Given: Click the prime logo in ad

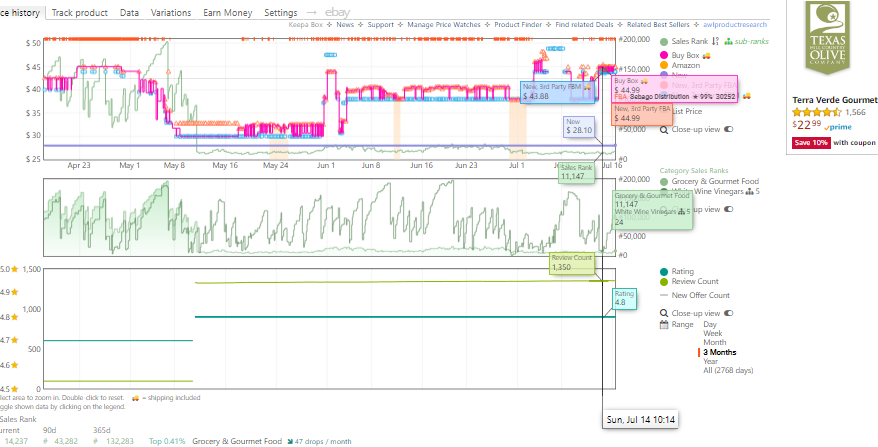Looking at the screenshot, I should pyautogui.click(x=837, y=127).
